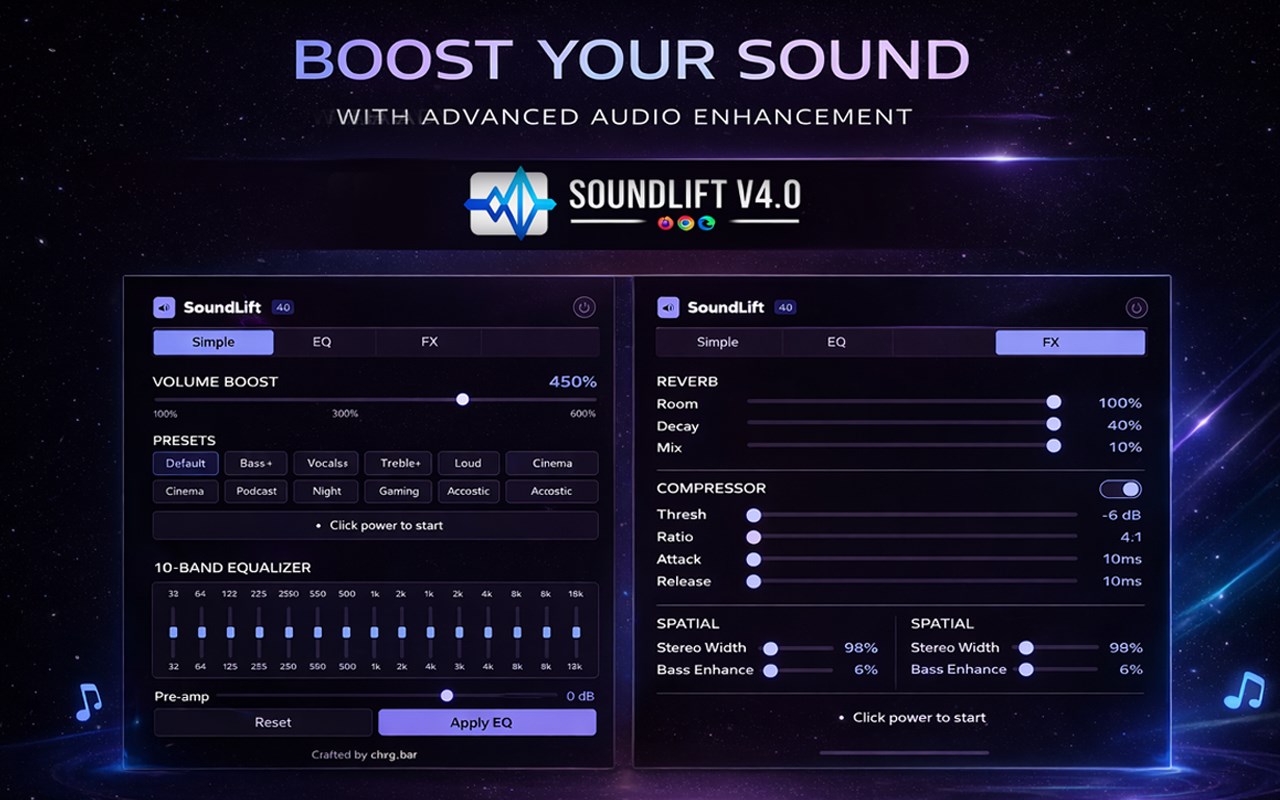
Task: Click the Compressor Ratio slider
Action: click(x=912, y=537)
